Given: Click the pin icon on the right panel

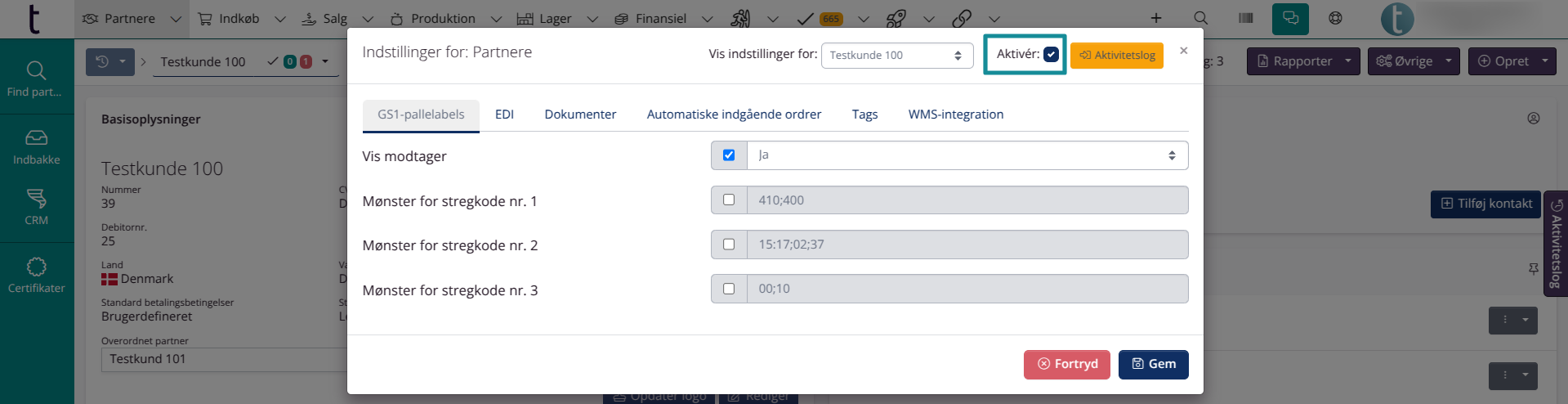Looking at the screenshot, I should pyautogui.click(x=1534, y=268).
